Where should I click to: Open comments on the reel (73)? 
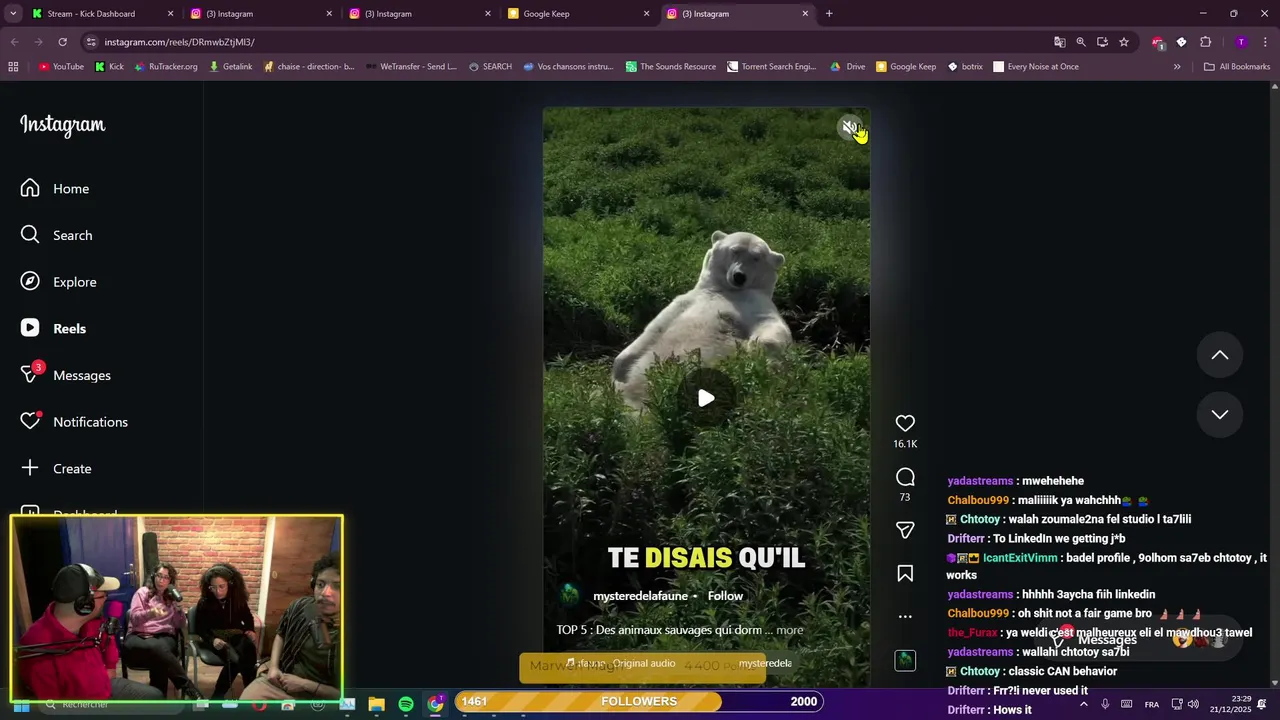pyautogui.click(x=905, y=477)
